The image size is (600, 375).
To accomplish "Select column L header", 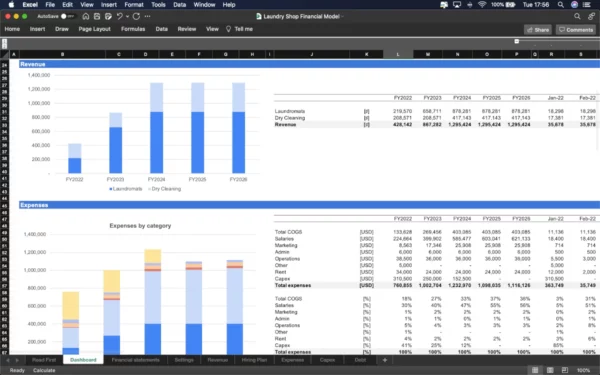I will [398, 54].
